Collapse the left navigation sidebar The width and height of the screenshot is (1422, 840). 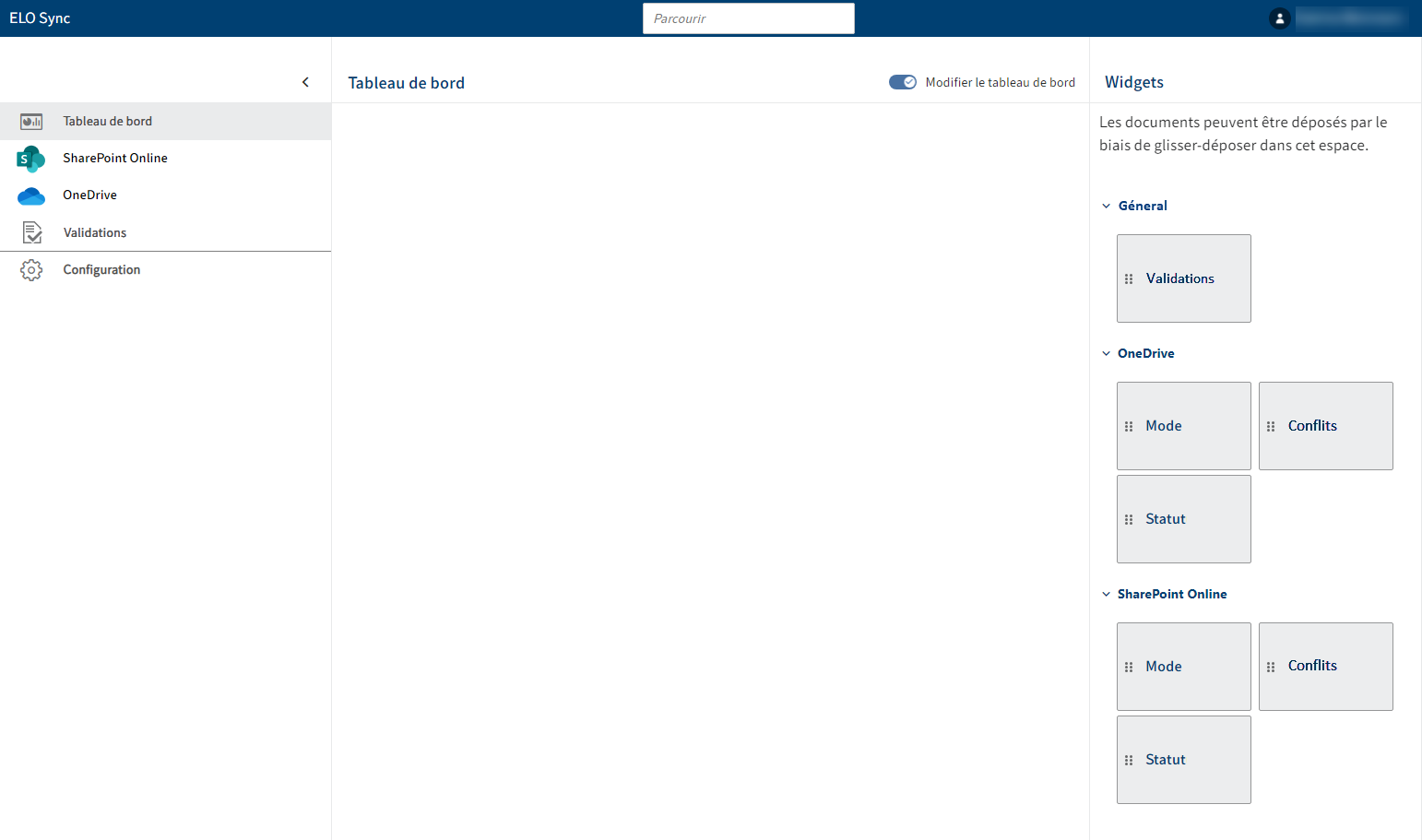point(306,82)
